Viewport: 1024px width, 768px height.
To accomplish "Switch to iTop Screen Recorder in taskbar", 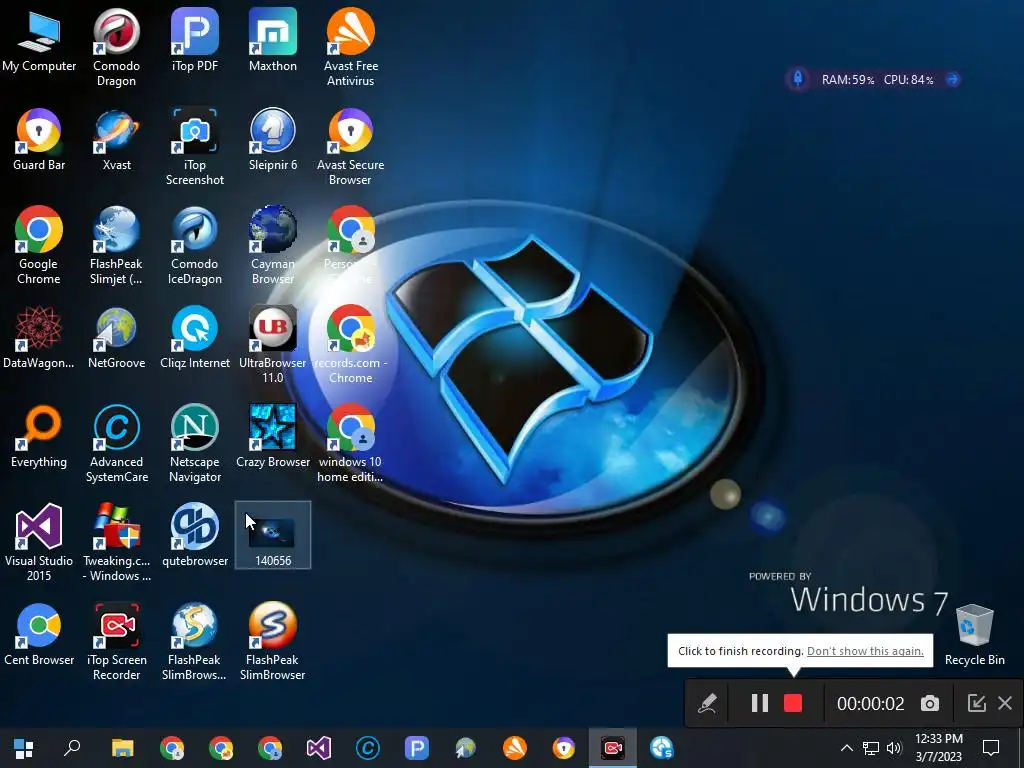I will click(x=613, y=748).
